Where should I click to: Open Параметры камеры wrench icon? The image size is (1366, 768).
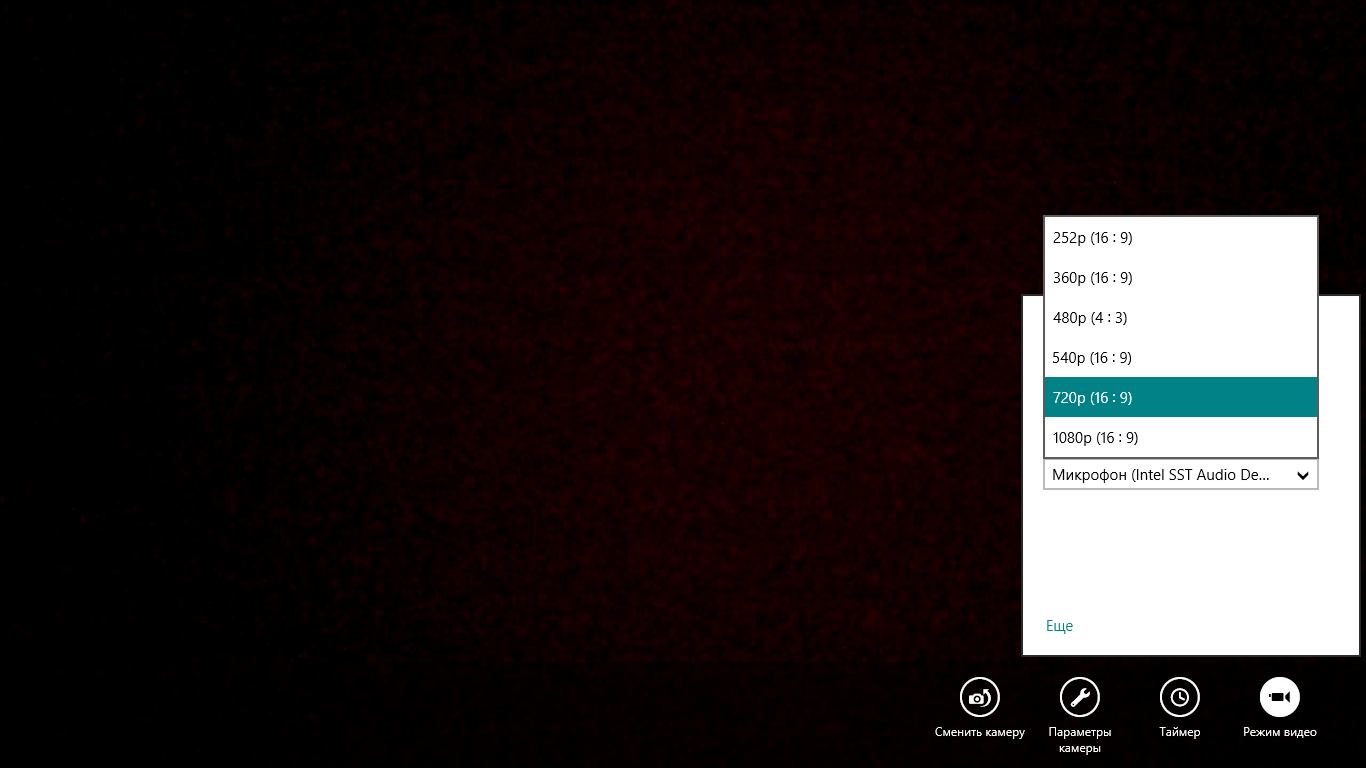coord(1080,697)
